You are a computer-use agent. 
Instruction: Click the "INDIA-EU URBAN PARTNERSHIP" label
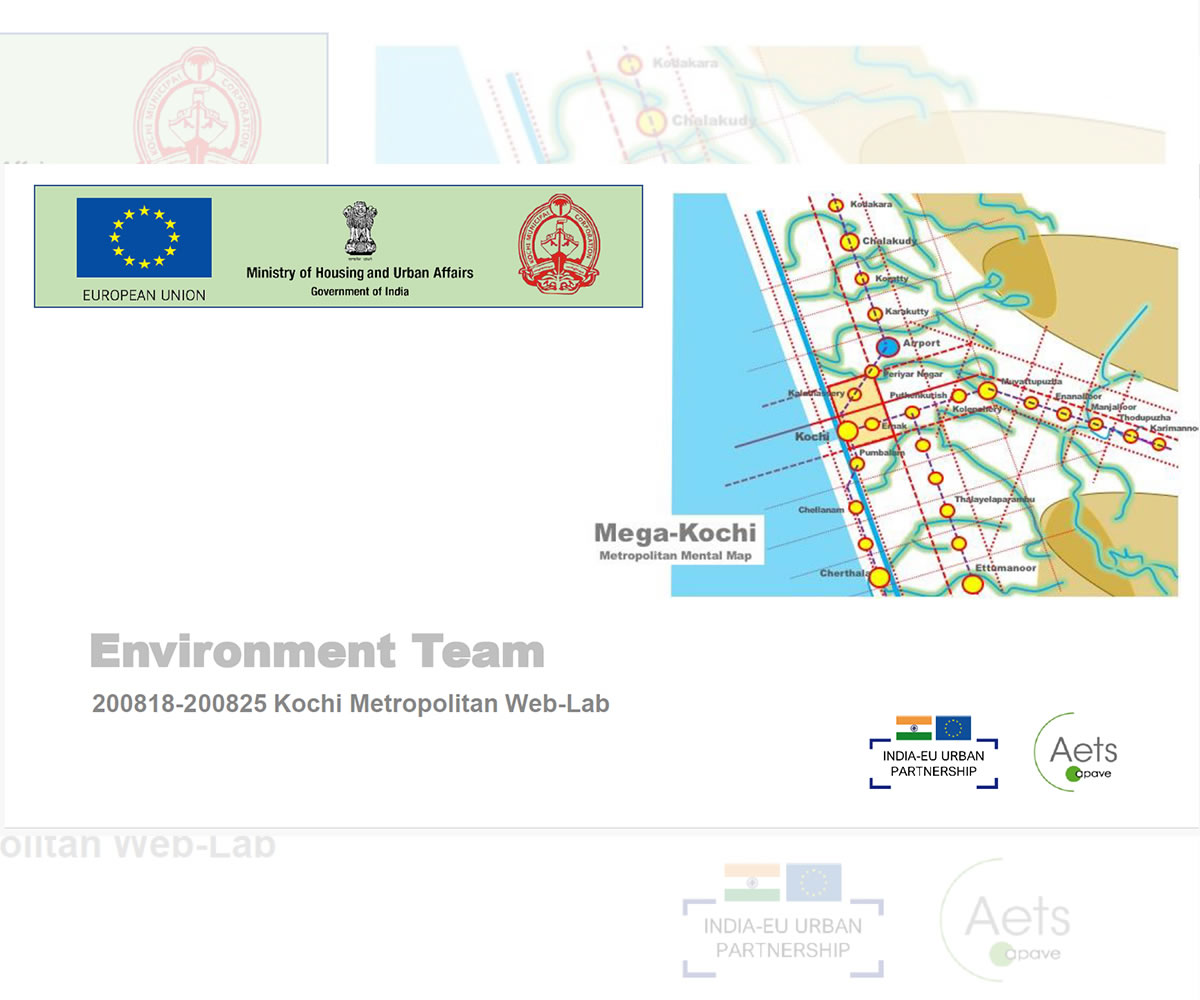(934, 763)
